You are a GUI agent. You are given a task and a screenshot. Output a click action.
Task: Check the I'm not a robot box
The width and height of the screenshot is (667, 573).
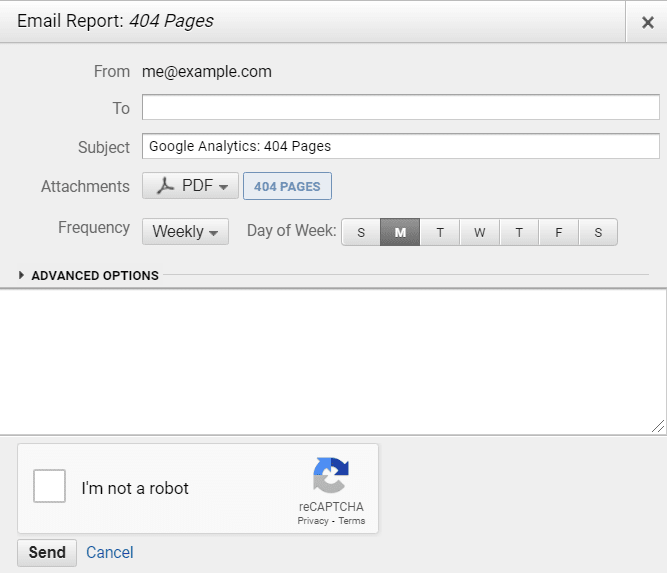49,486
